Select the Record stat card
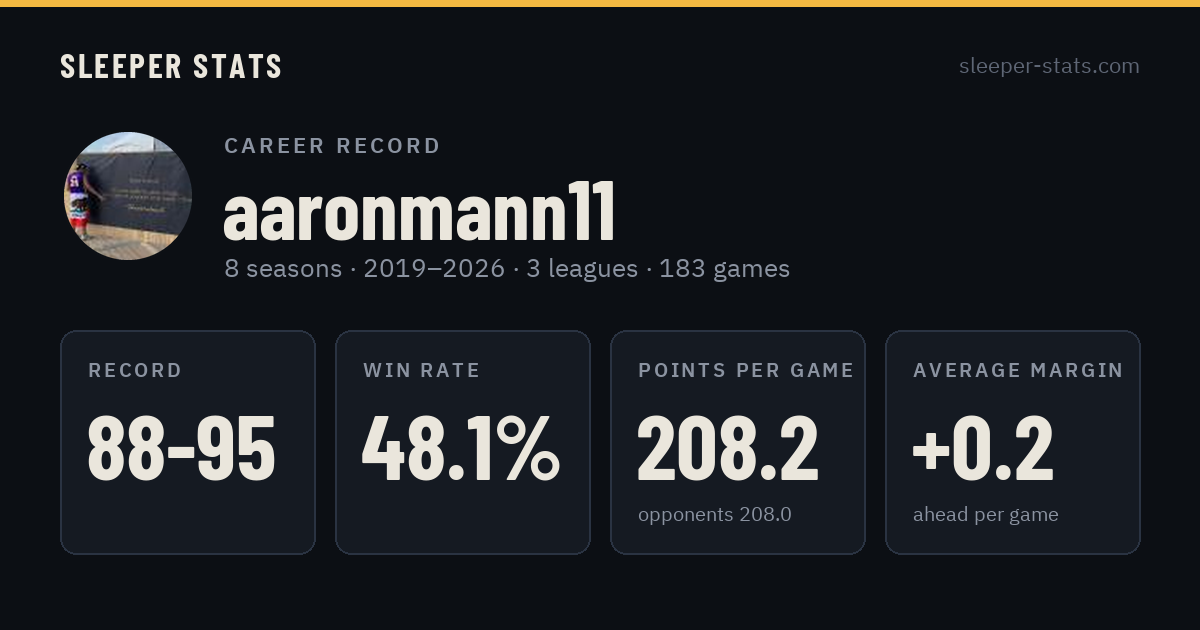The height and width of the screenshot is (630, 1200). pyautogui.click(x=188, y=442)
